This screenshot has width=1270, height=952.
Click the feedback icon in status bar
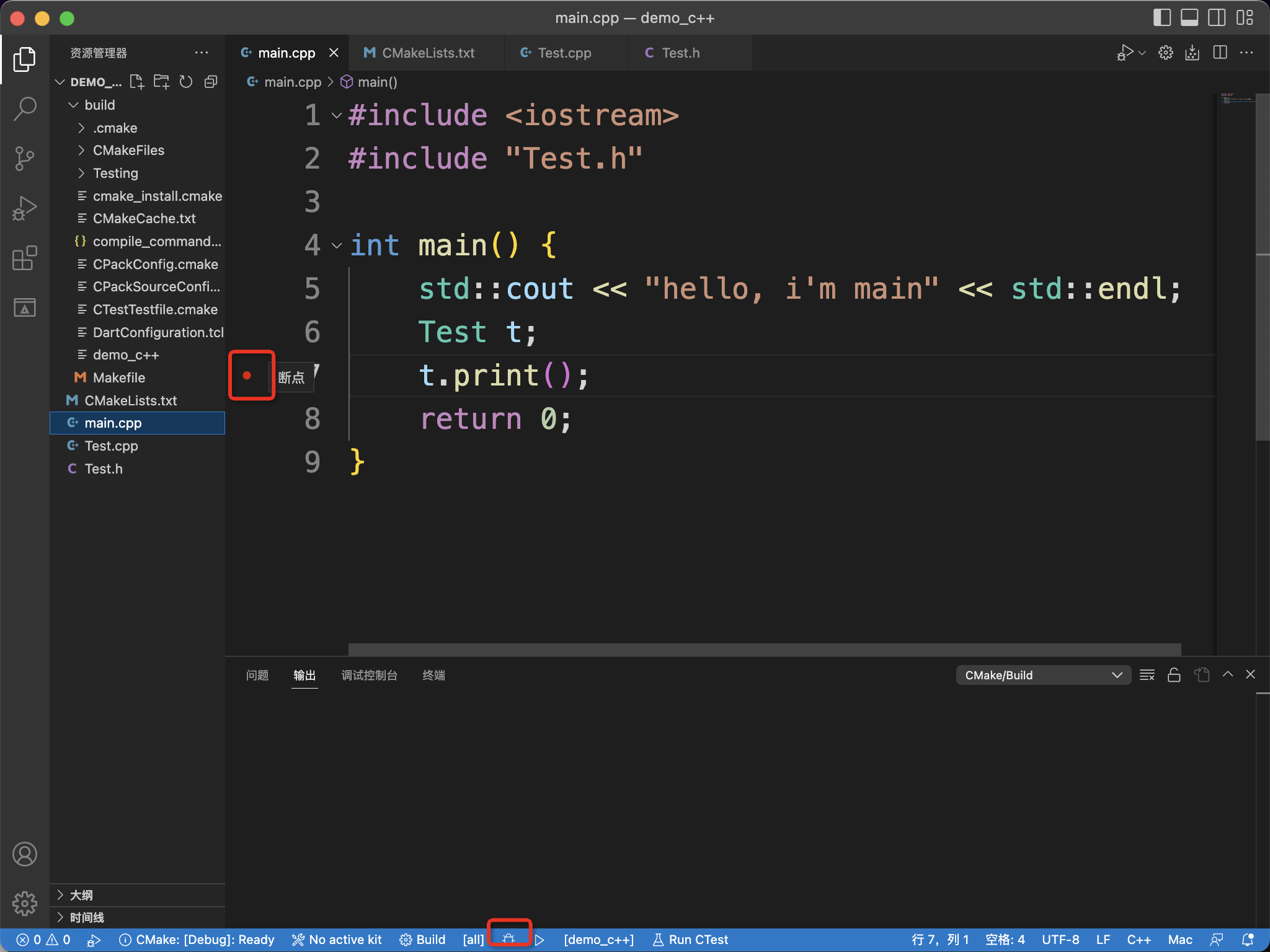click(x=1217, y=940)
